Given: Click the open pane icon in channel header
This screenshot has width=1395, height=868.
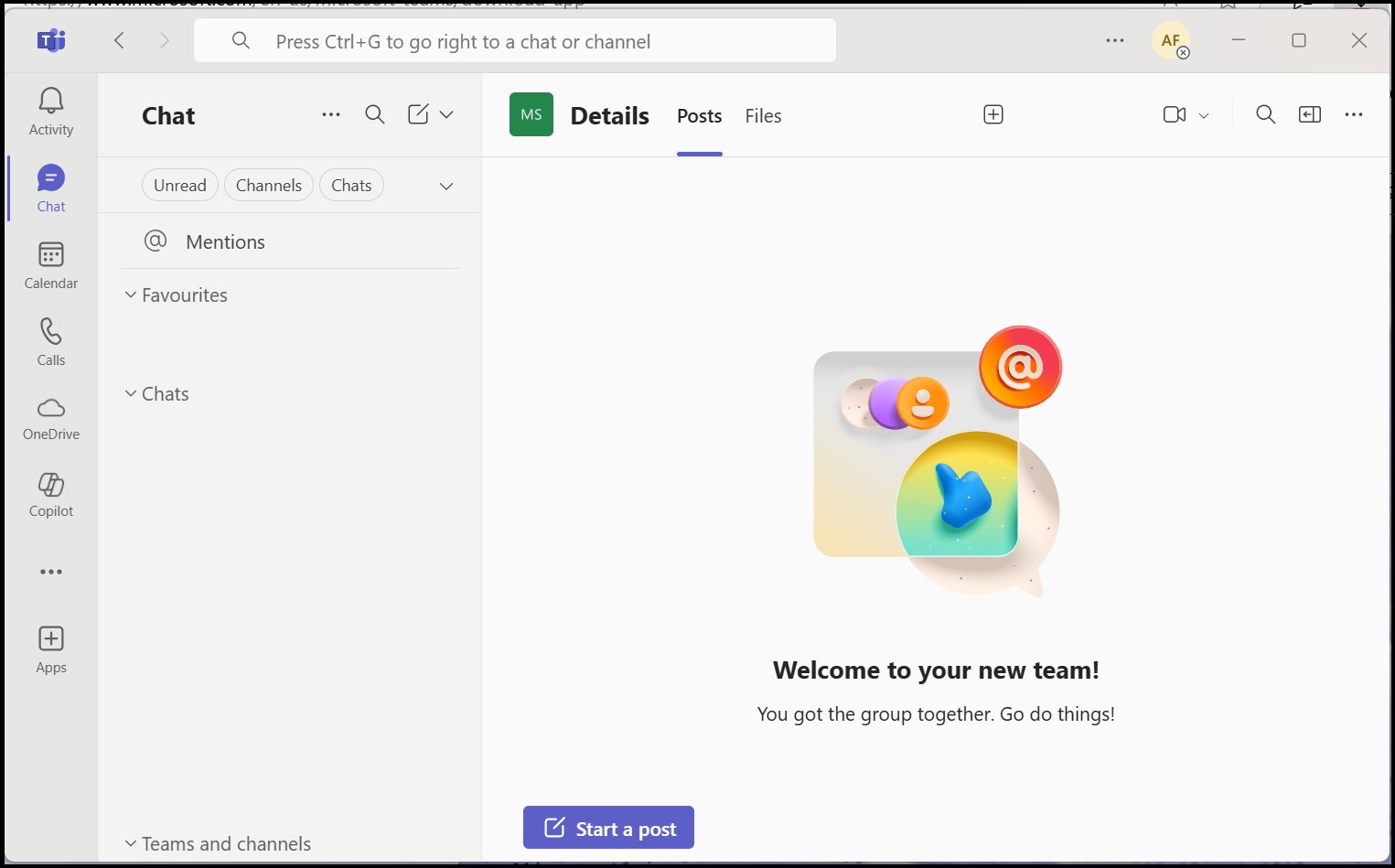Looking at the screenshot, I should [1310, 114].
